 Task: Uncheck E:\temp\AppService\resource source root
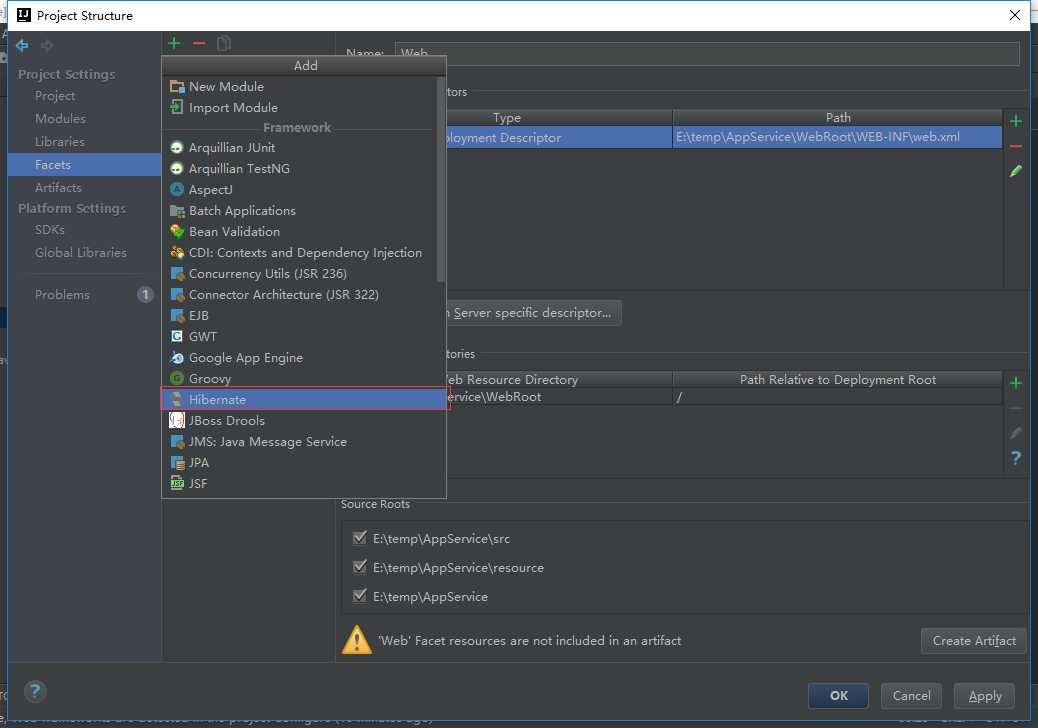click(x=359, y=567)
